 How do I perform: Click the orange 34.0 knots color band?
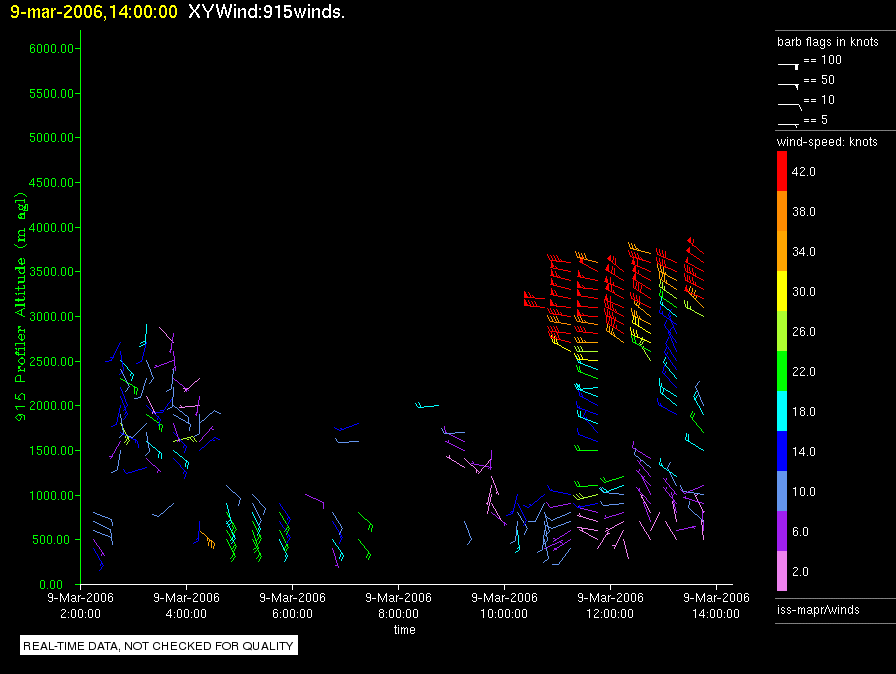pyautogui.click(x=782, y=251)
